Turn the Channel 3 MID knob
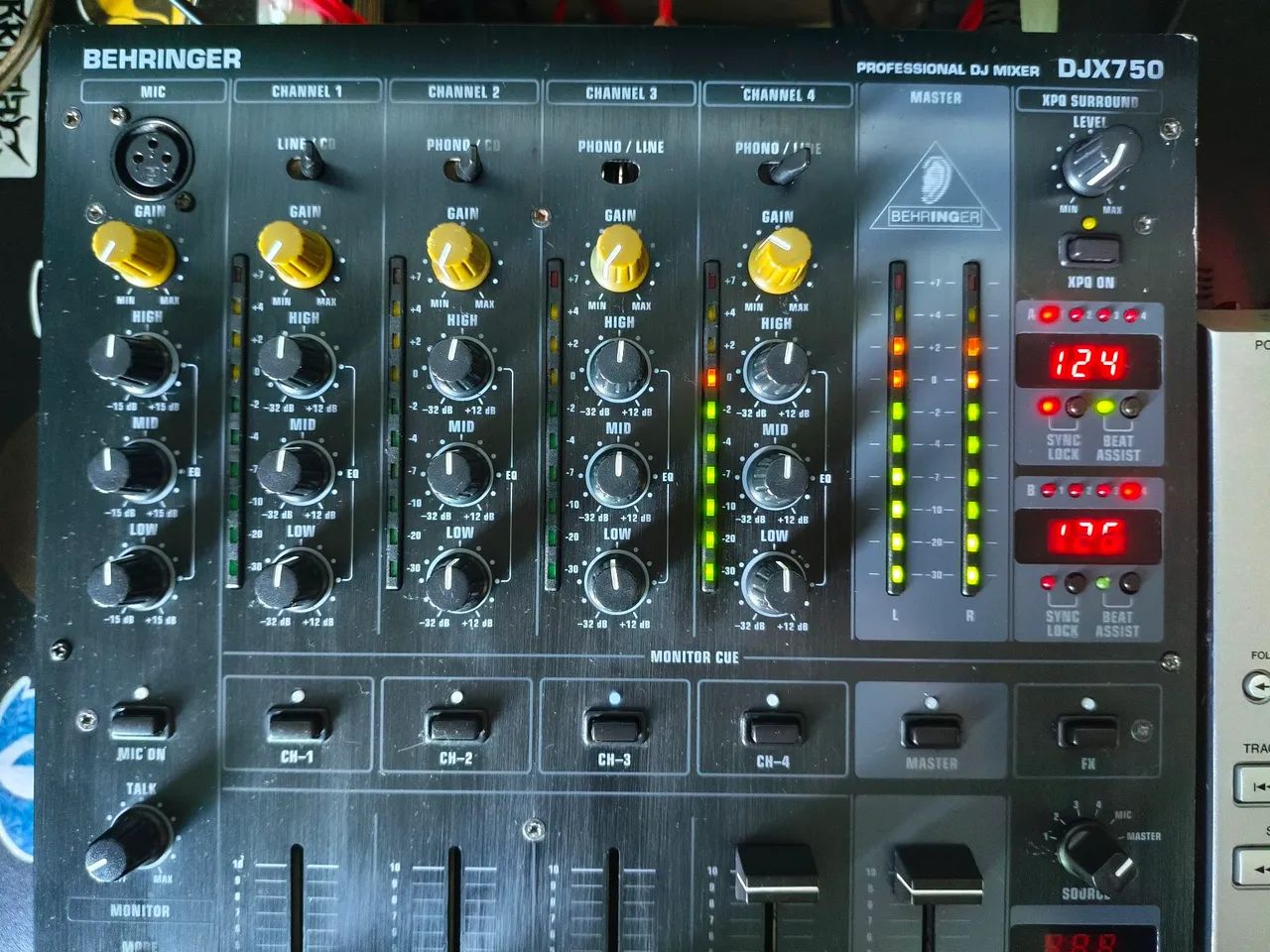This screenshot has width=1270, height=952. pyautogui.click(x=617, y=474)
